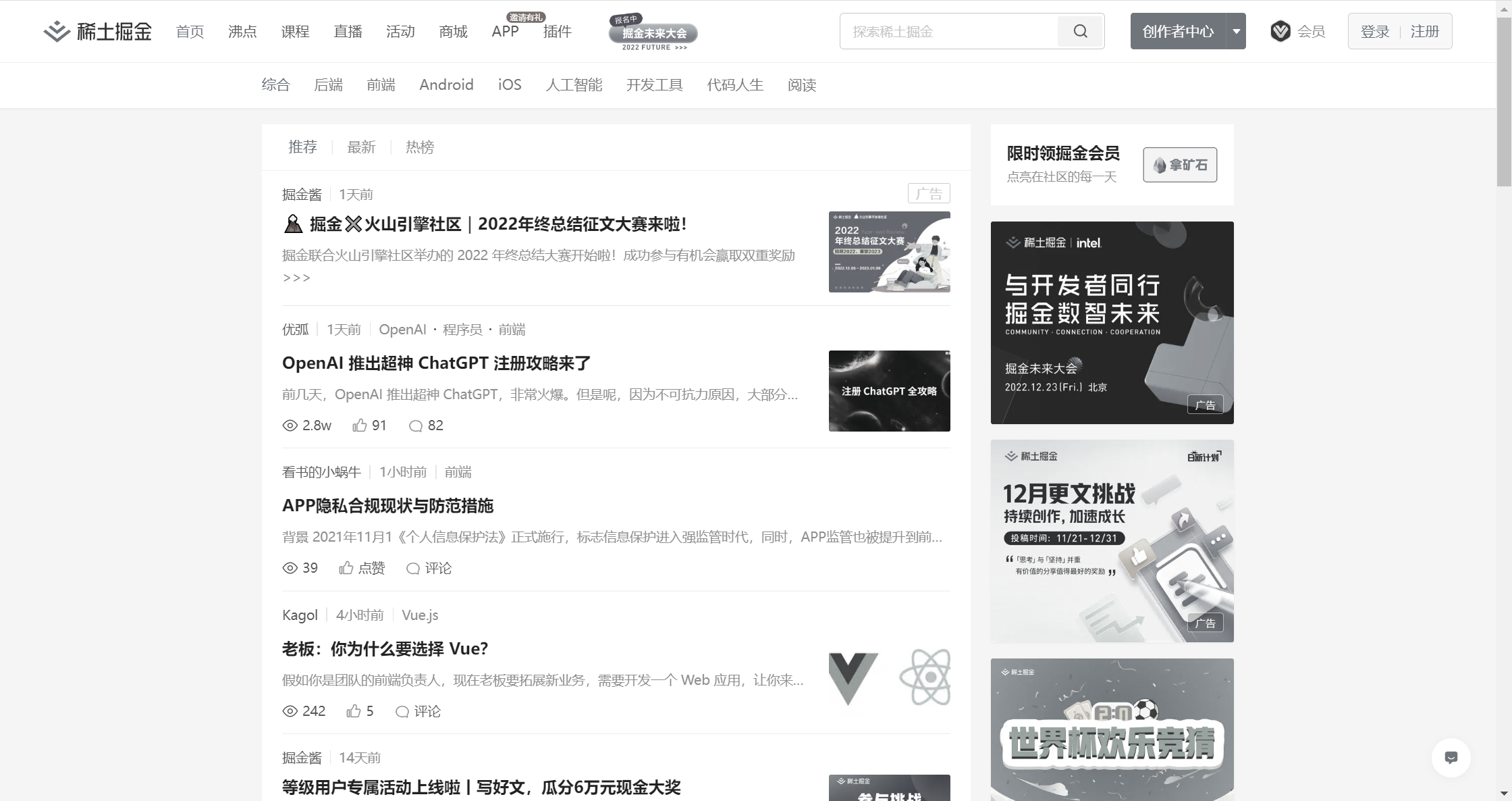Switch to the 最新 tab
The image size is (1512, 801).
click(361, 147)
